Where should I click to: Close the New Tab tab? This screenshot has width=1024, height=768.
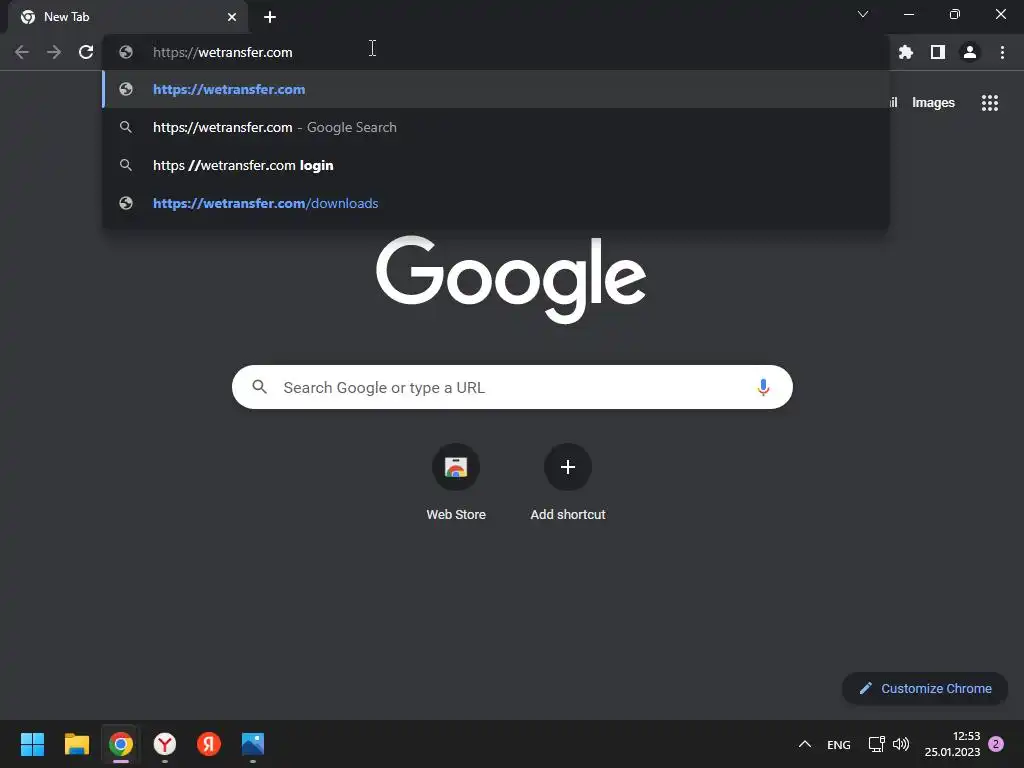click(232, 17)
